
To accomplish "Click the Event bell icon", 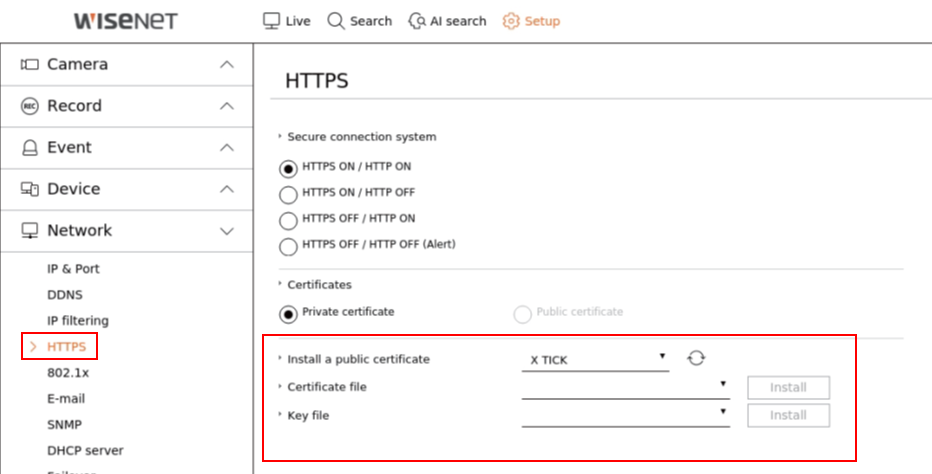I will point(30,148).
